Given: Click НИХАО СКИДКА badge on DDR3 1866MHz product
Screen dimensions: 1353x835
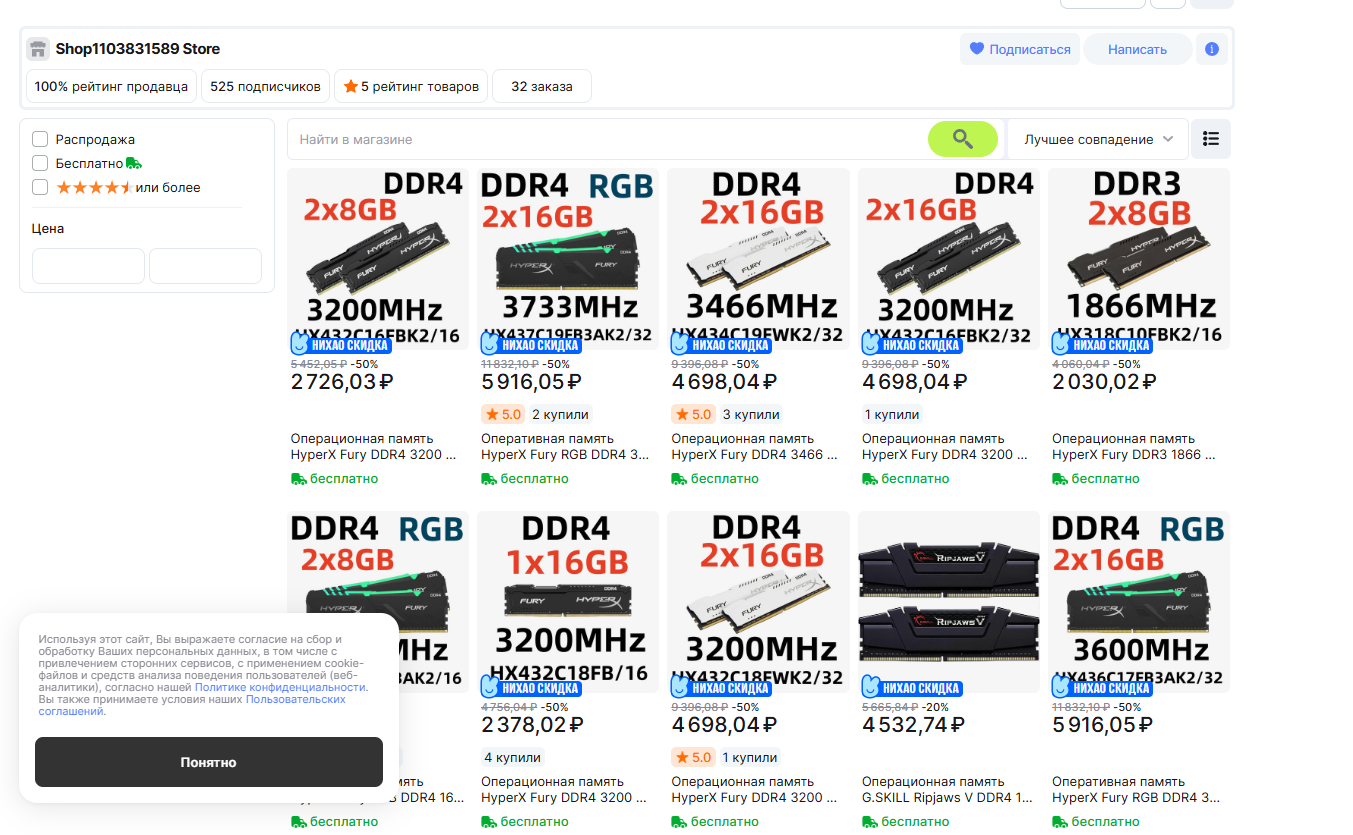Looking at the screenshot, I should pos(1101,345).
